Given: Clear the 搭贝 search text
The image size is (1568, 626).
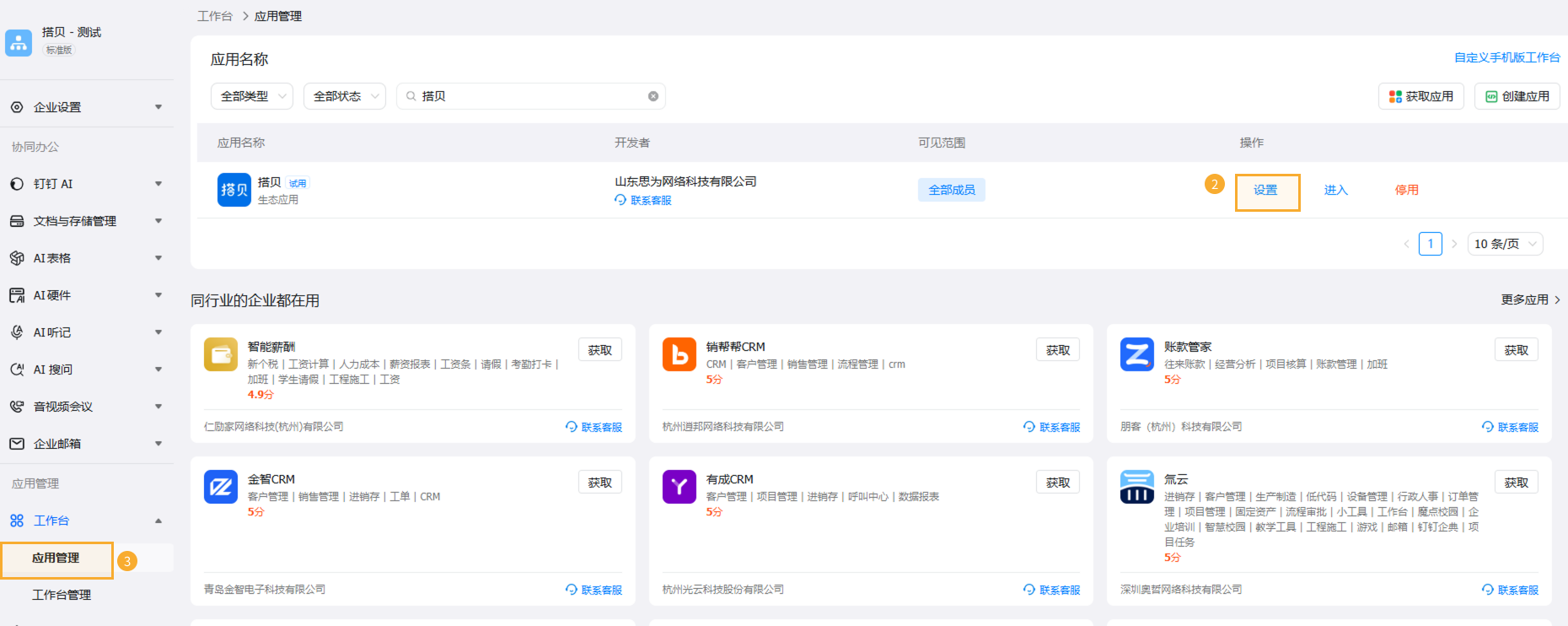Looking at the screenshot, I should pyautogui.click(x=653, y=96).
